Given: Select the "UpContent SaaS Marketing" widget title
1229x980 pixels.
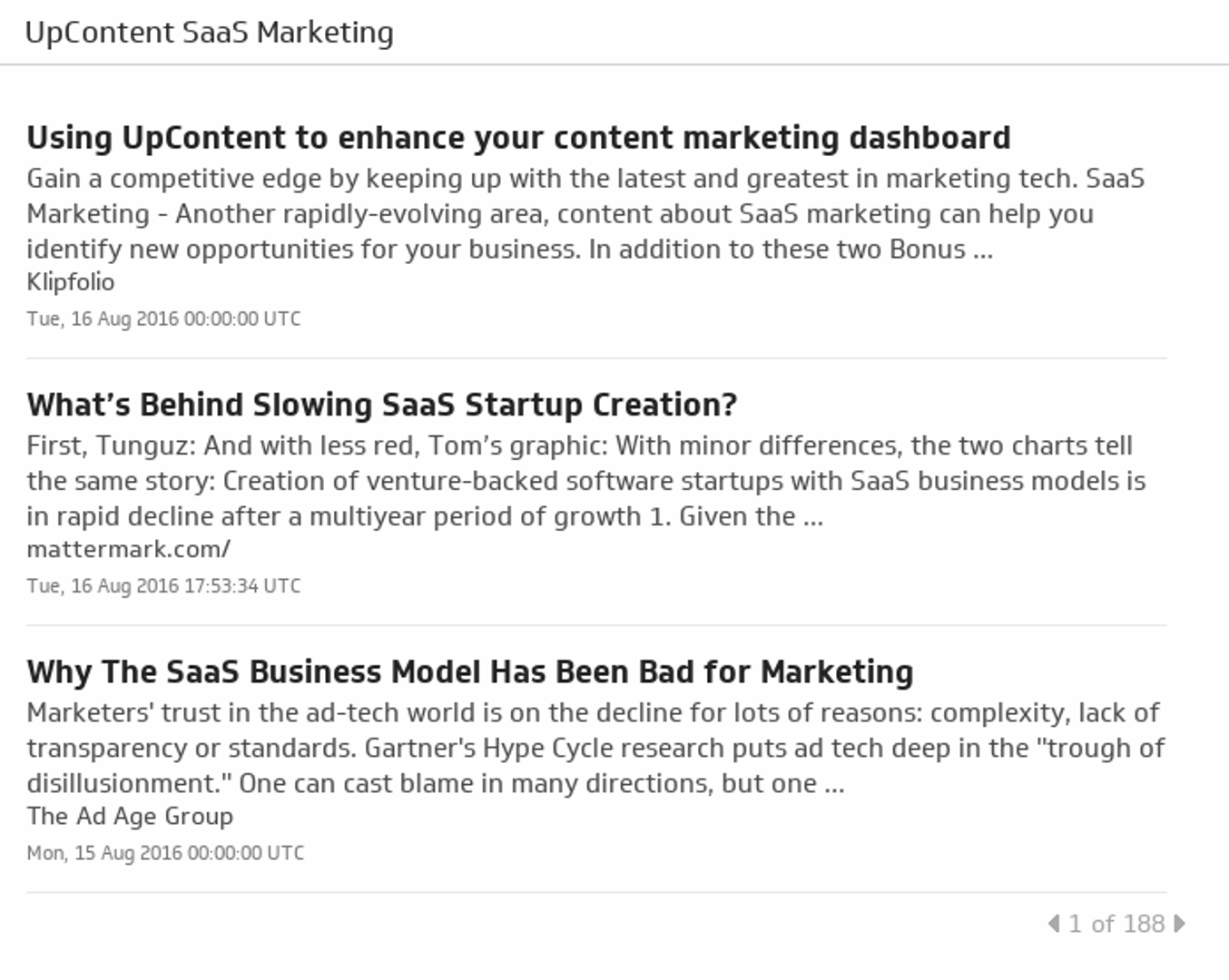Looking at the screenshot, I should (x=209, y=33).
